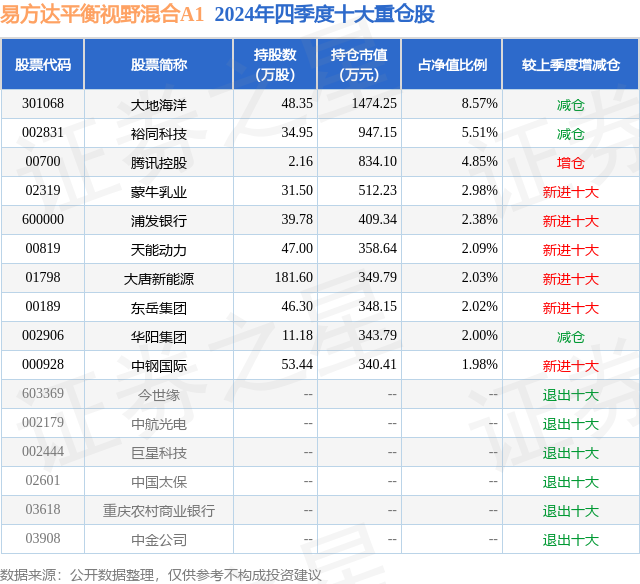Click 退出十大 beside 重庆农村商业银行
The height and width of the screenshot is (584, 640).
tap(571, 511)
